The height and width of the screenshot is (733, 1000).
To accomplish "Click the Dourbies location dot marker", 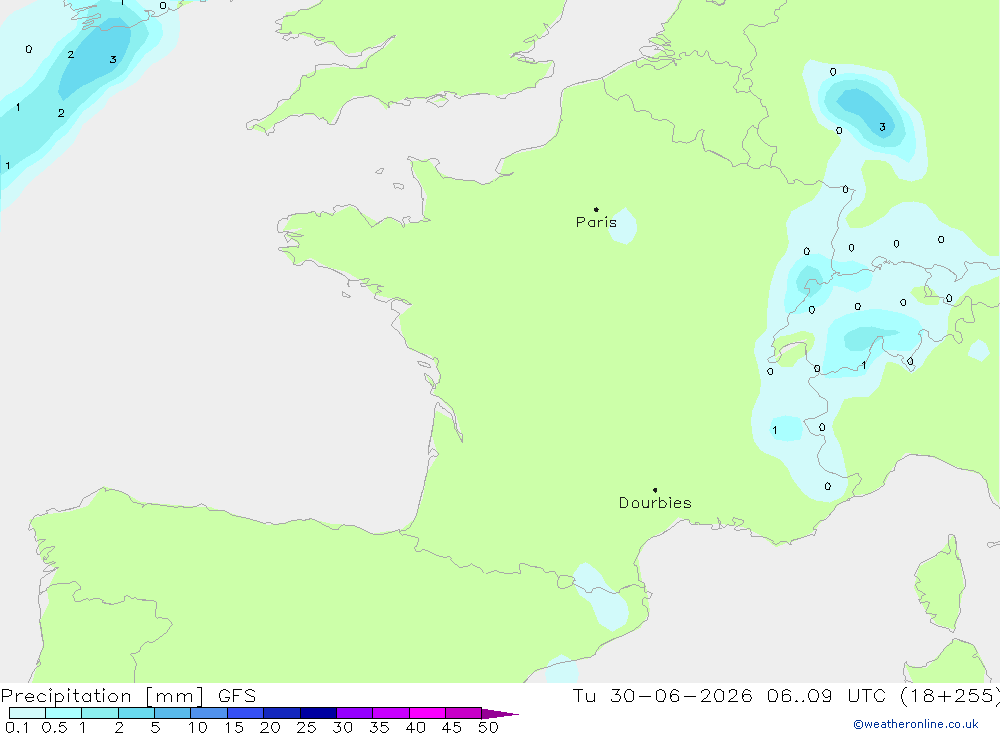I will (x=655, y=490).
